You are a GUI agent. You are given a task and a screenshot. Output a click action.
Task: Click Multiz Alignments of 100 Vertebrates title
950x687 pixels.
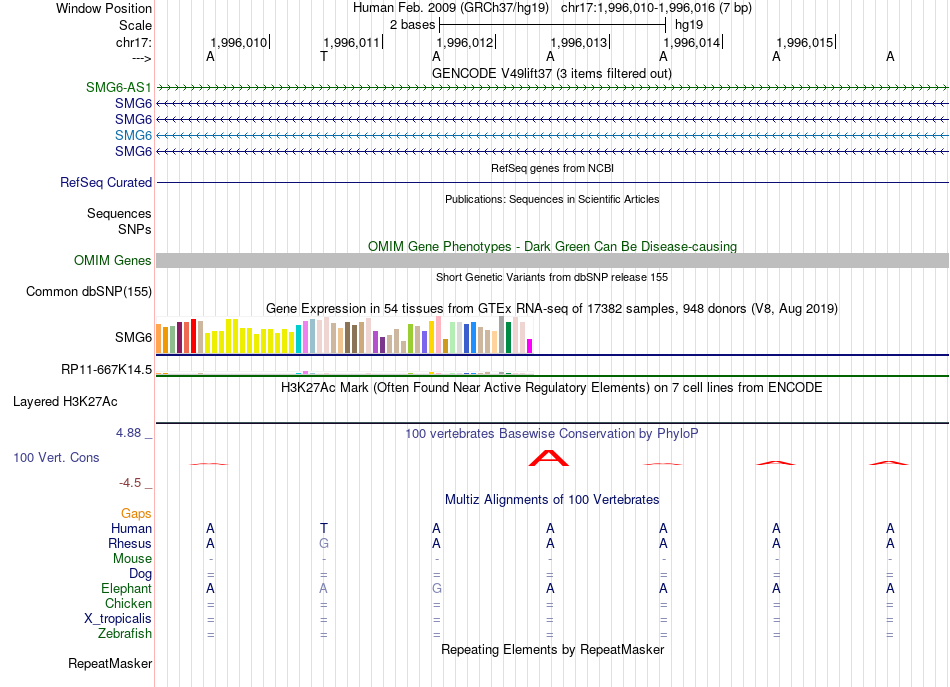[552, 499]
